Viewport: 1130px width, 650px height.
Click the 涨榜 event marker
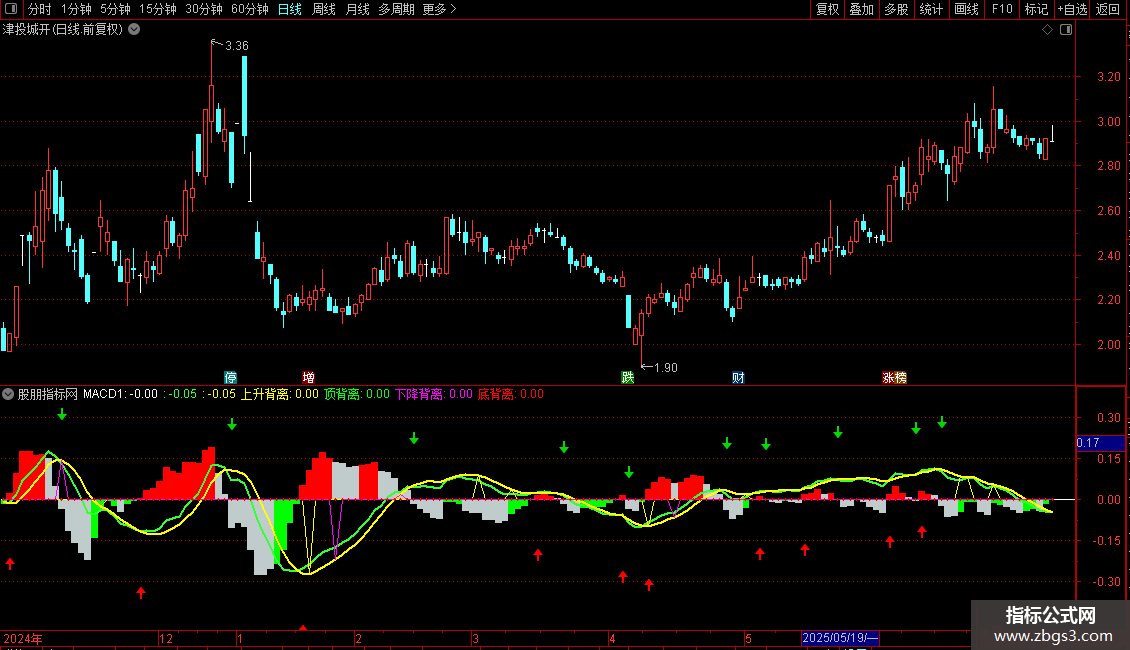894,378
